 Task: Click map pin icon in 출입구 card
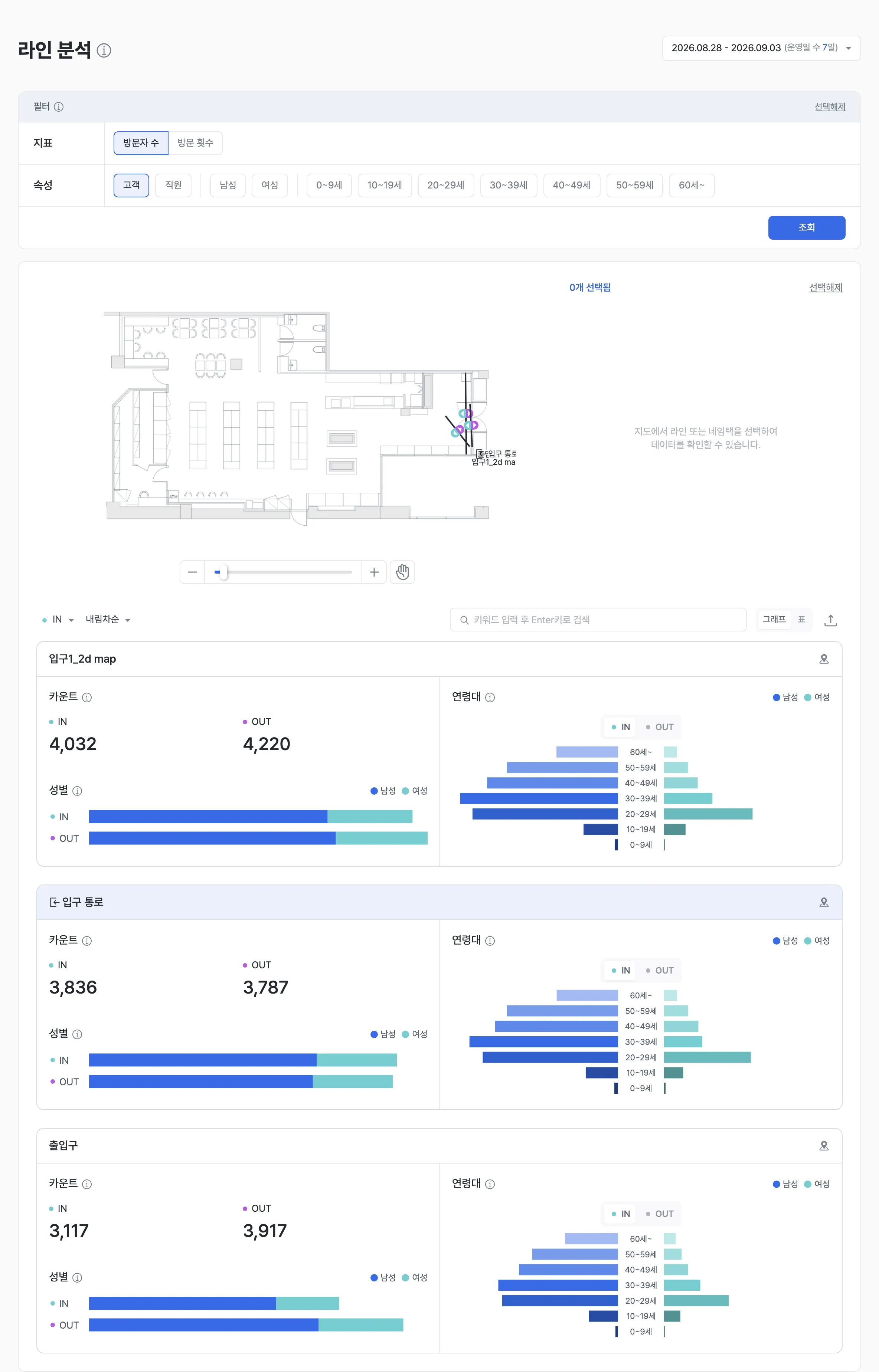coord(824,1146)
